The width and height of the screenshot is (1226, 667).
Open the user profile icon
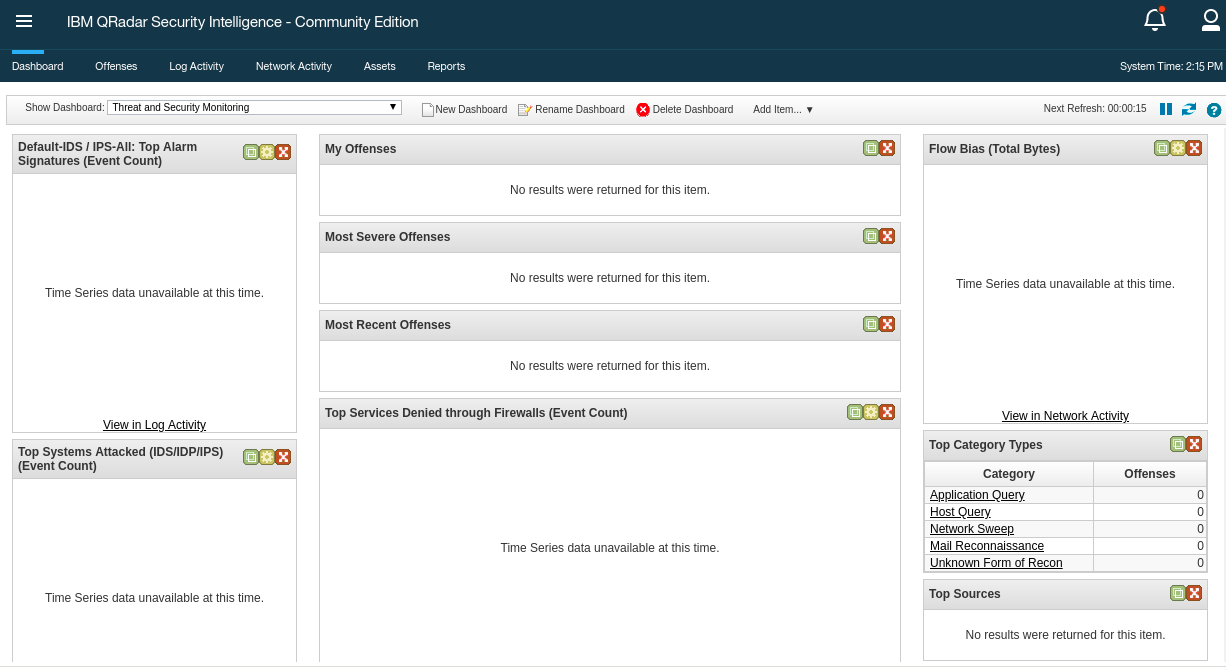(x=1210, y=20)
